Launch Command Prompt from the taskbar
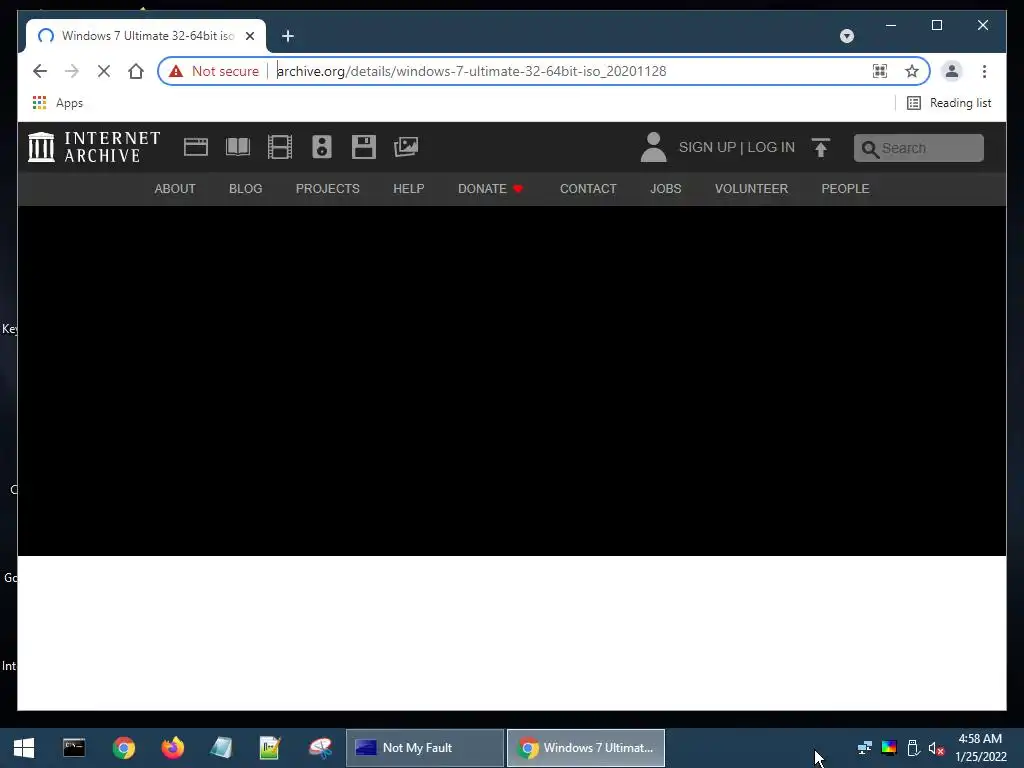 point(74,748)
